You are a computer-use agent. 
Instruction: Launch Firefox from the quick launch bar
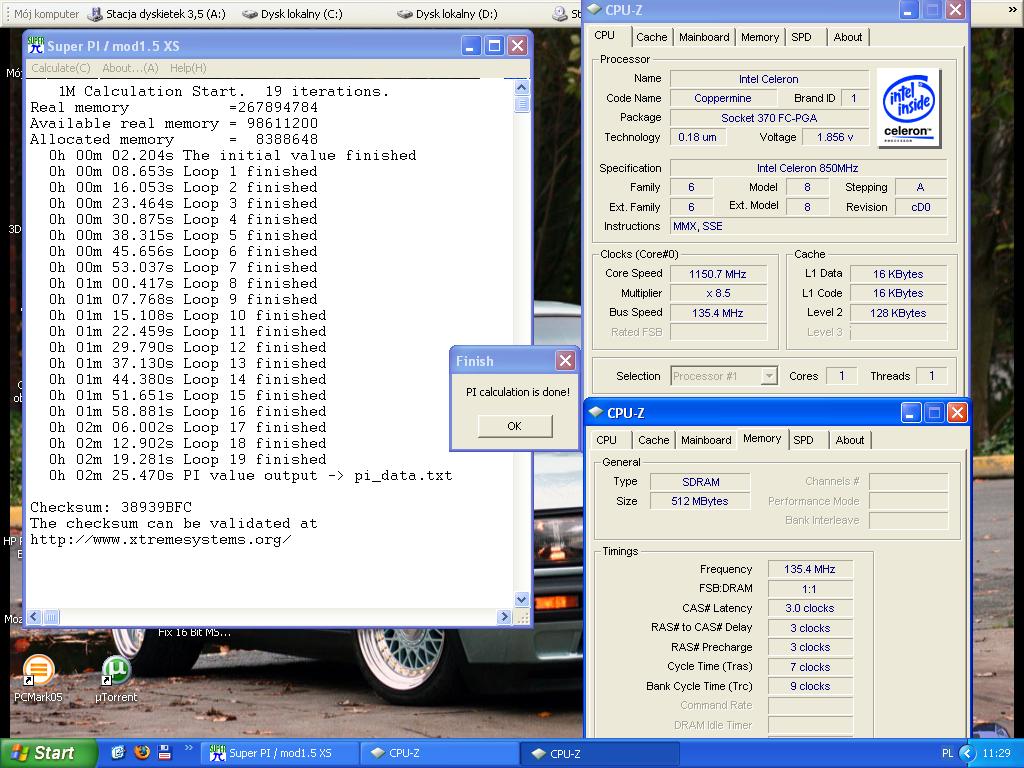(141, 752)
